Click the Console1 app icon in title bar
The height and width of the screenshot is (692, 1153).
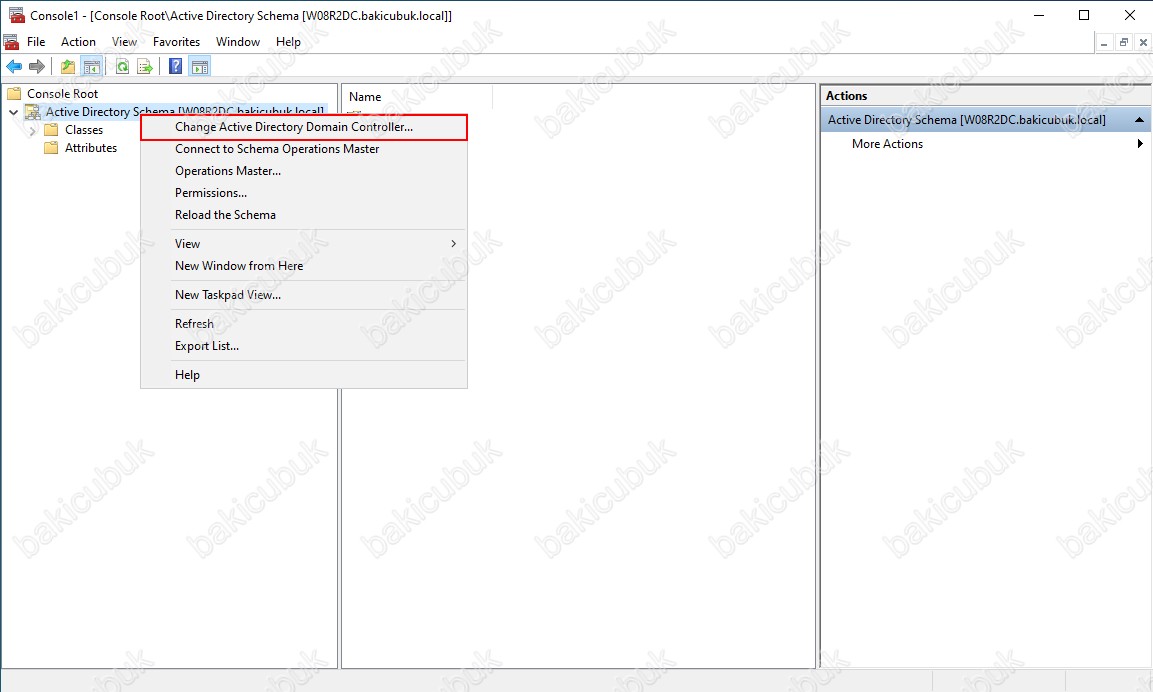point(16,15)
